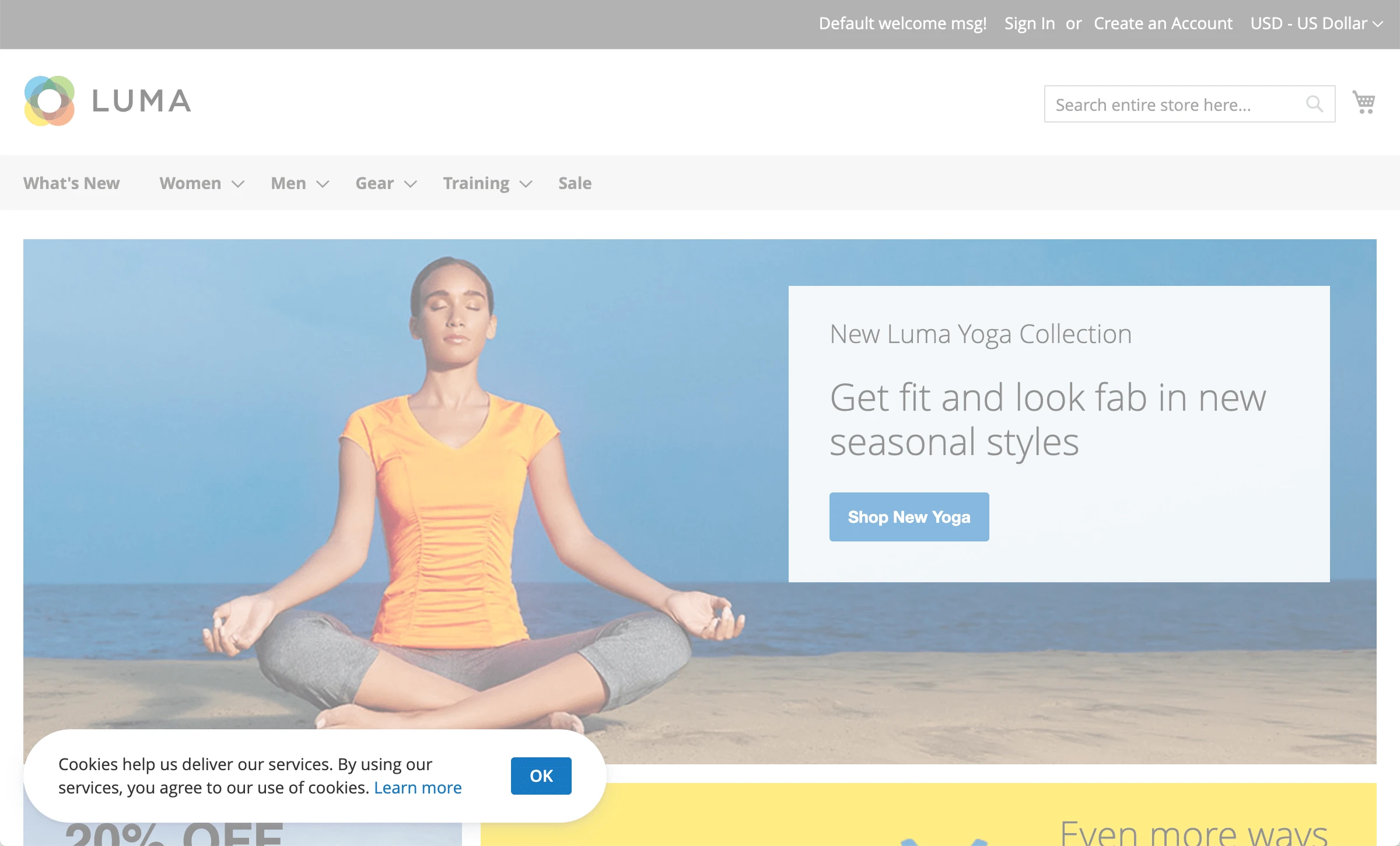Expand the Training menu chevron
The width and height of the screenshot is (1400, 846).
pos(526,184)
